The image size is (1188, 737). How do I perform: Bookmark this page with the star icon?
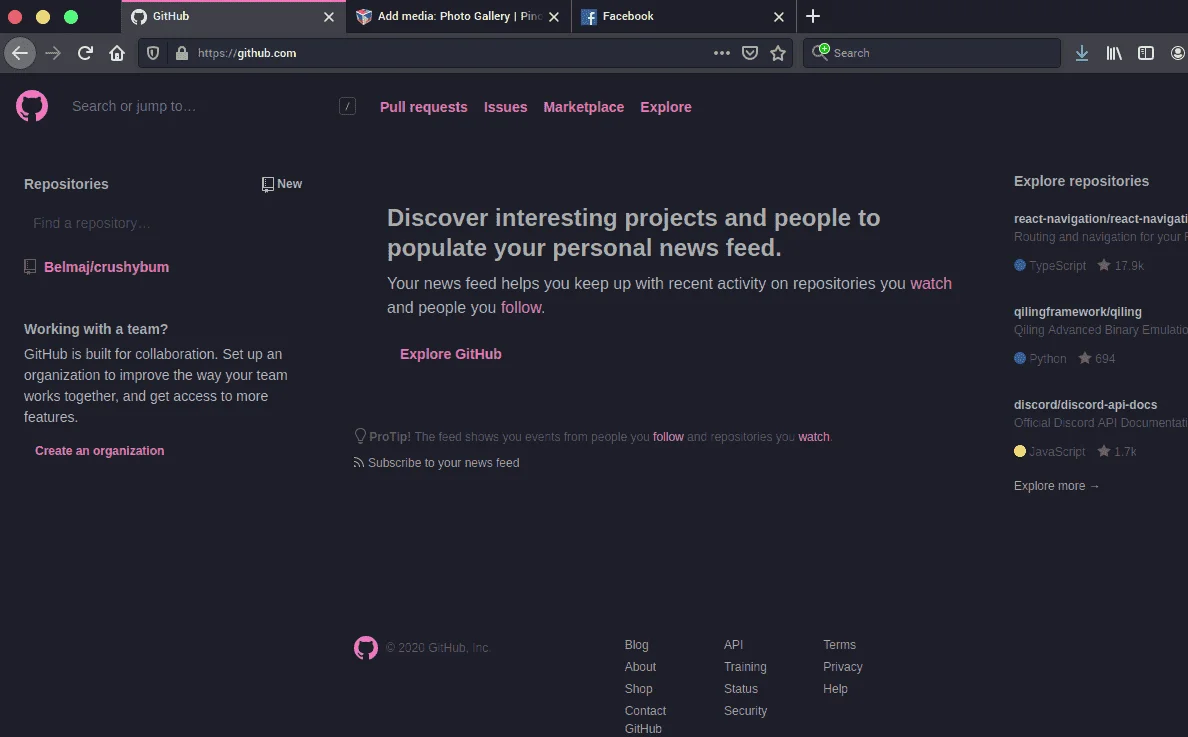click(778, 53)
